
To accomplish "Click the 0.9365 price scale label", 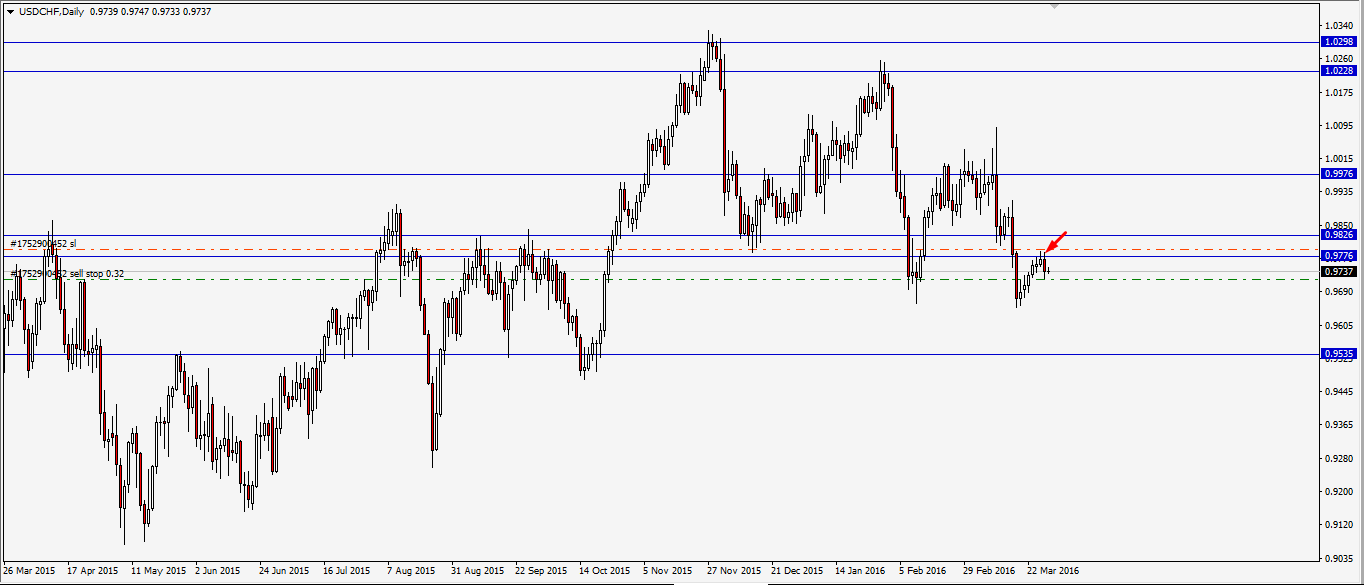I will tap(1338, 425).
